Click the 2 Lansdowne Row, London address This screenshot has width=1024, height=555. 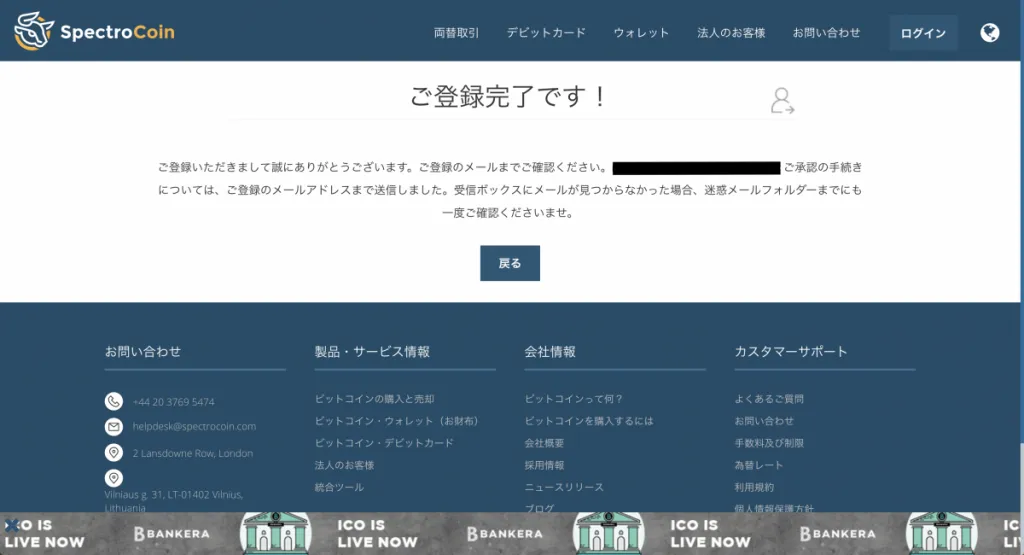click(x=193, y=453)
